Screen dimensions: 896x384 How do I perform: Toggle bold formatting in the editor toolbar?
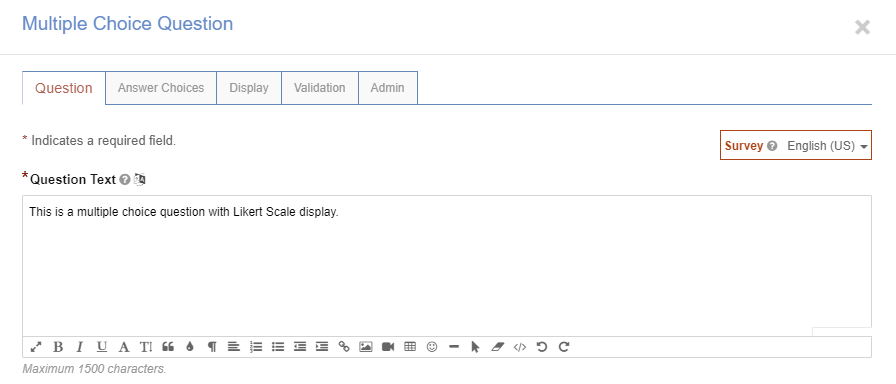pyautogui.click(x=58, y=347)
